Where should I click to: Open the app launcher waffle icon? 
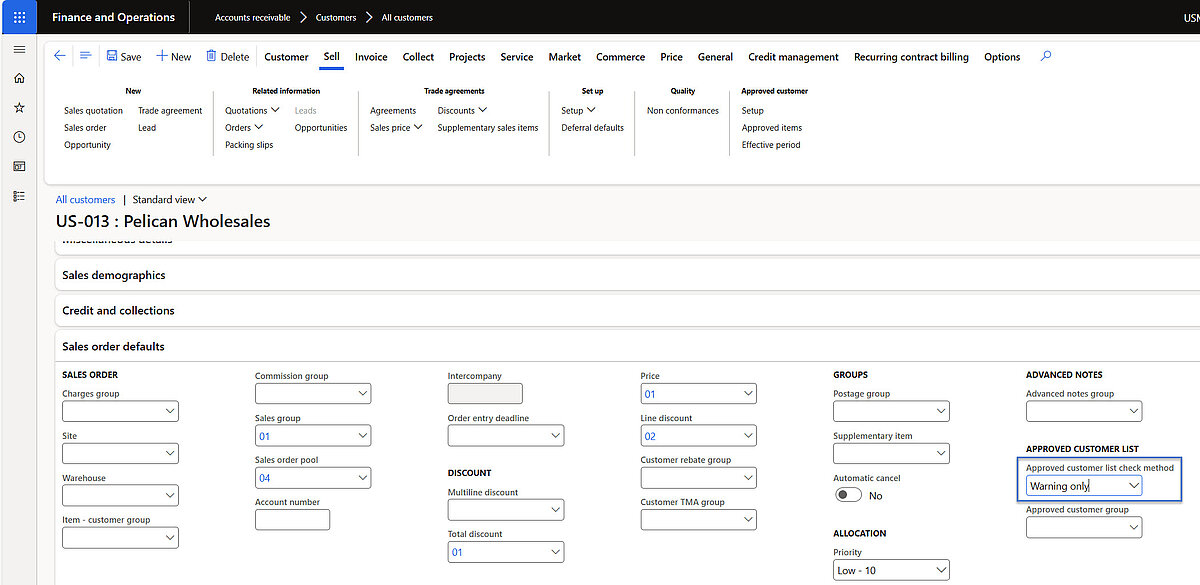pyautogui.click(x=19, y=17)
